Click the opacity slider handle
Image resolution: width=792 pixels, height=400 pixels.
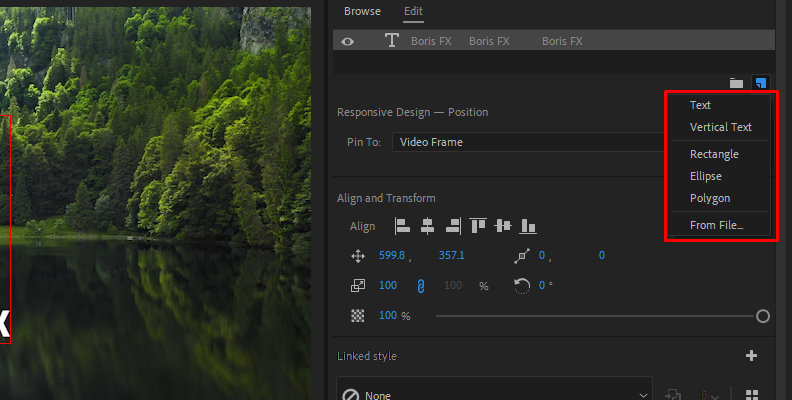coord(763,316)
